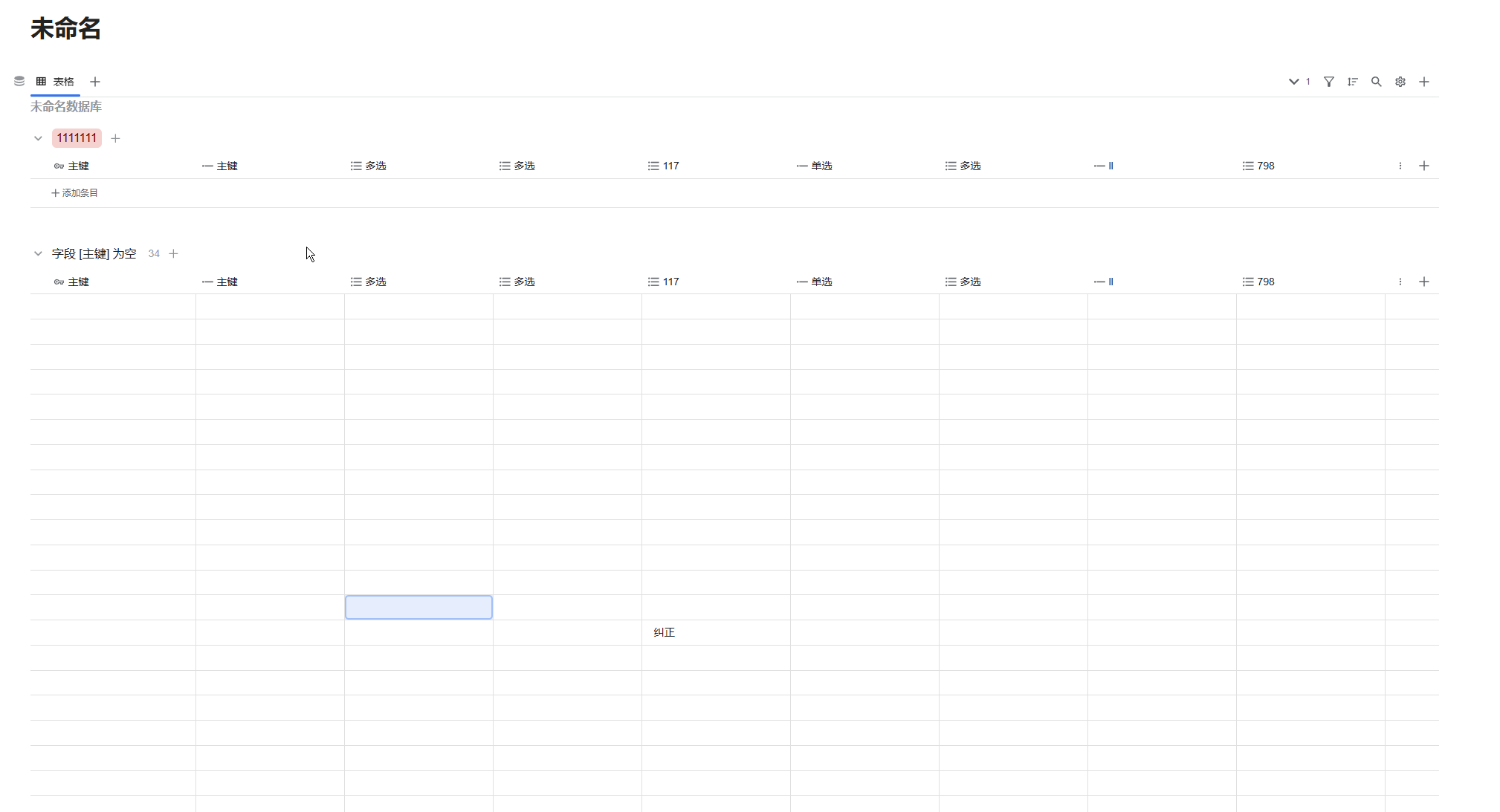This screenshot has height=812, width=1500.
Task: Open the search magnifier icon
Action: (x=1376, y=82)
